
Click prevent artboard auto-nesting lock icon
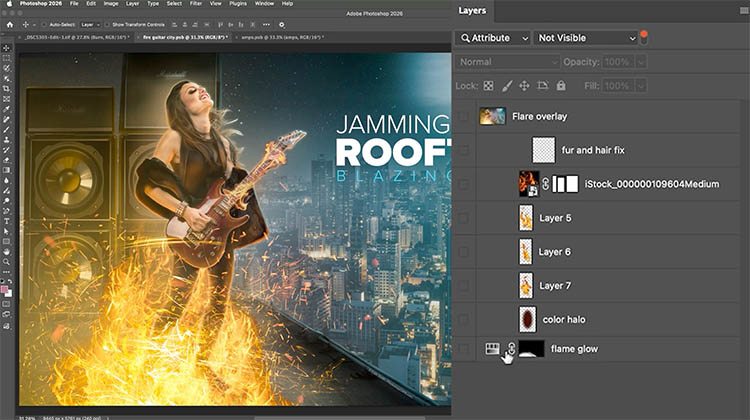coord(543,87)
